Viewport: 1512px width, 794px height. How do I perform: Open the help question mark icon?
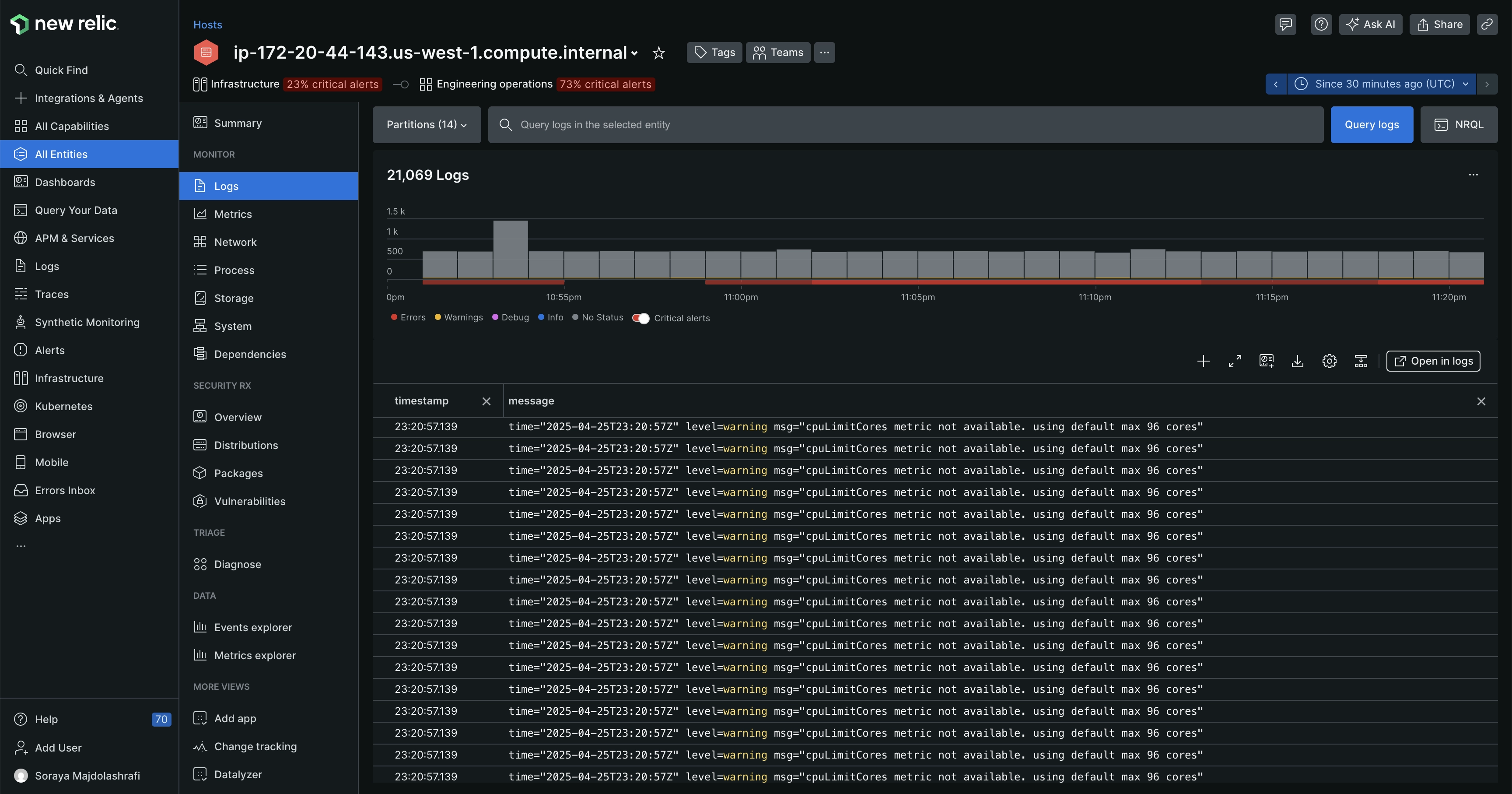[x=1321, y=25]
